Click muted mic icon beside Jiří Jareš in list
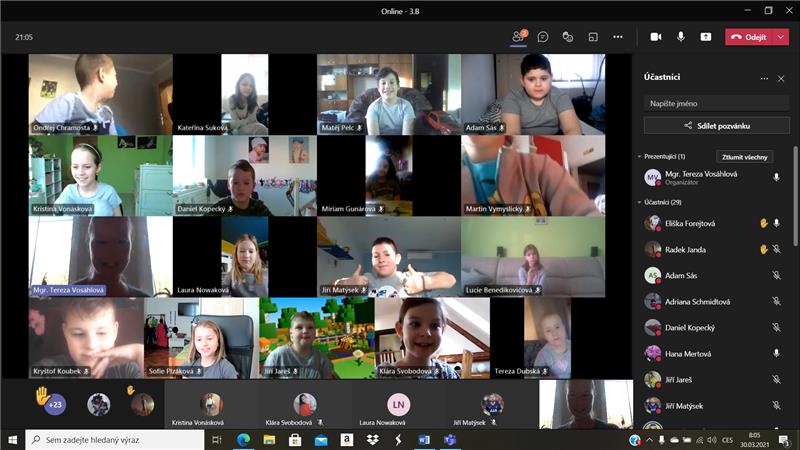Image resolution: width=800 pixels, height=450 pixels. click(x=777, y=380)
